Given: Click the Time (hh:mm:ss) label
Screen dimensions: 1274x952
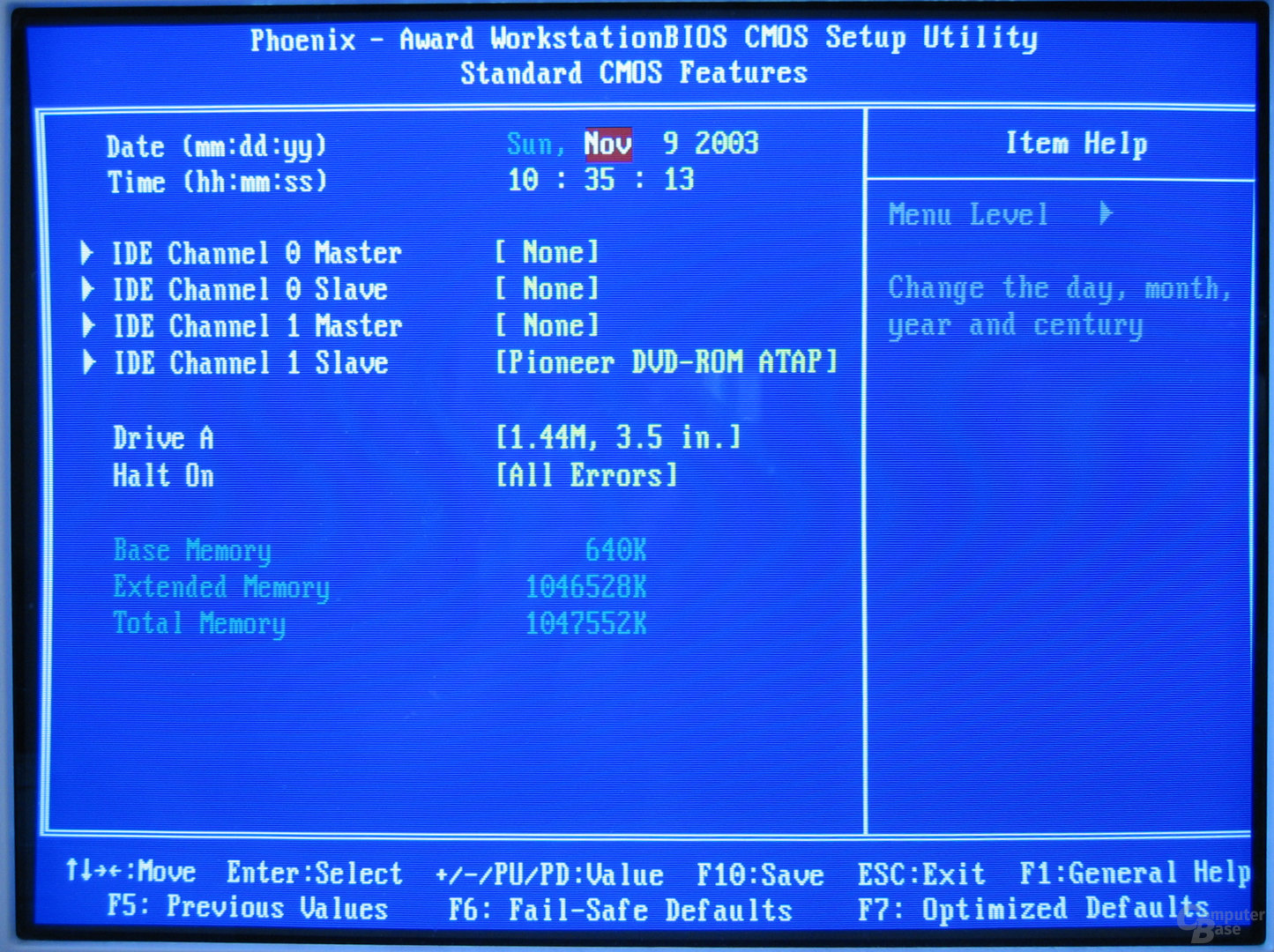Looking at the screenshot, I should 217,182.
